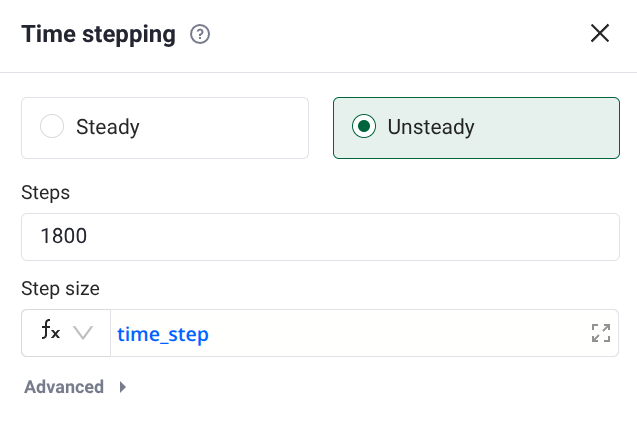The height and width of the screenshot is (441, 637).
Task: Select the Steady radio button
Action: point(52,127)
